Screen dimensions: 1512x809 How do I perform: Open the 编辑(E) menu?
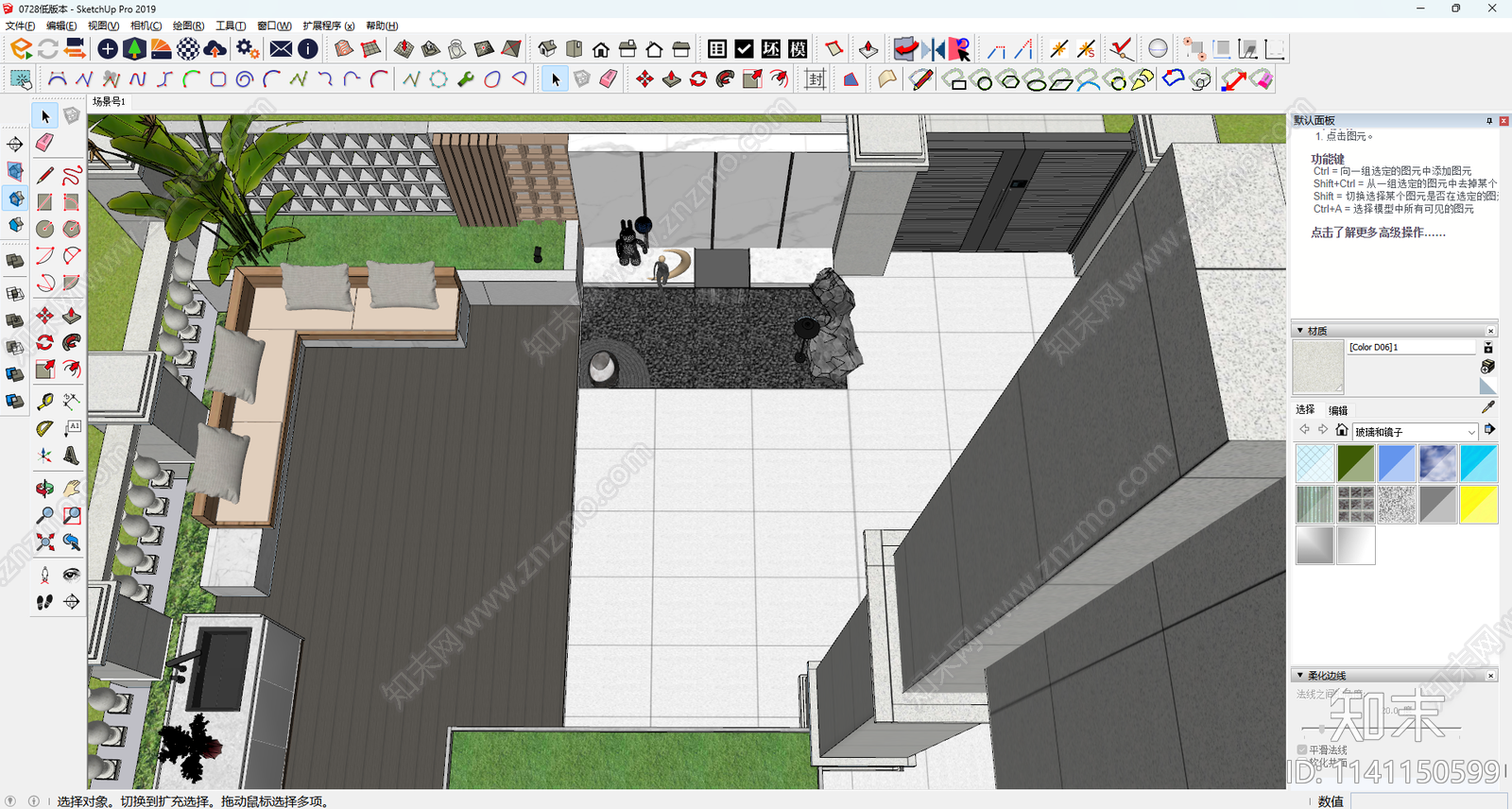[61, 26]
